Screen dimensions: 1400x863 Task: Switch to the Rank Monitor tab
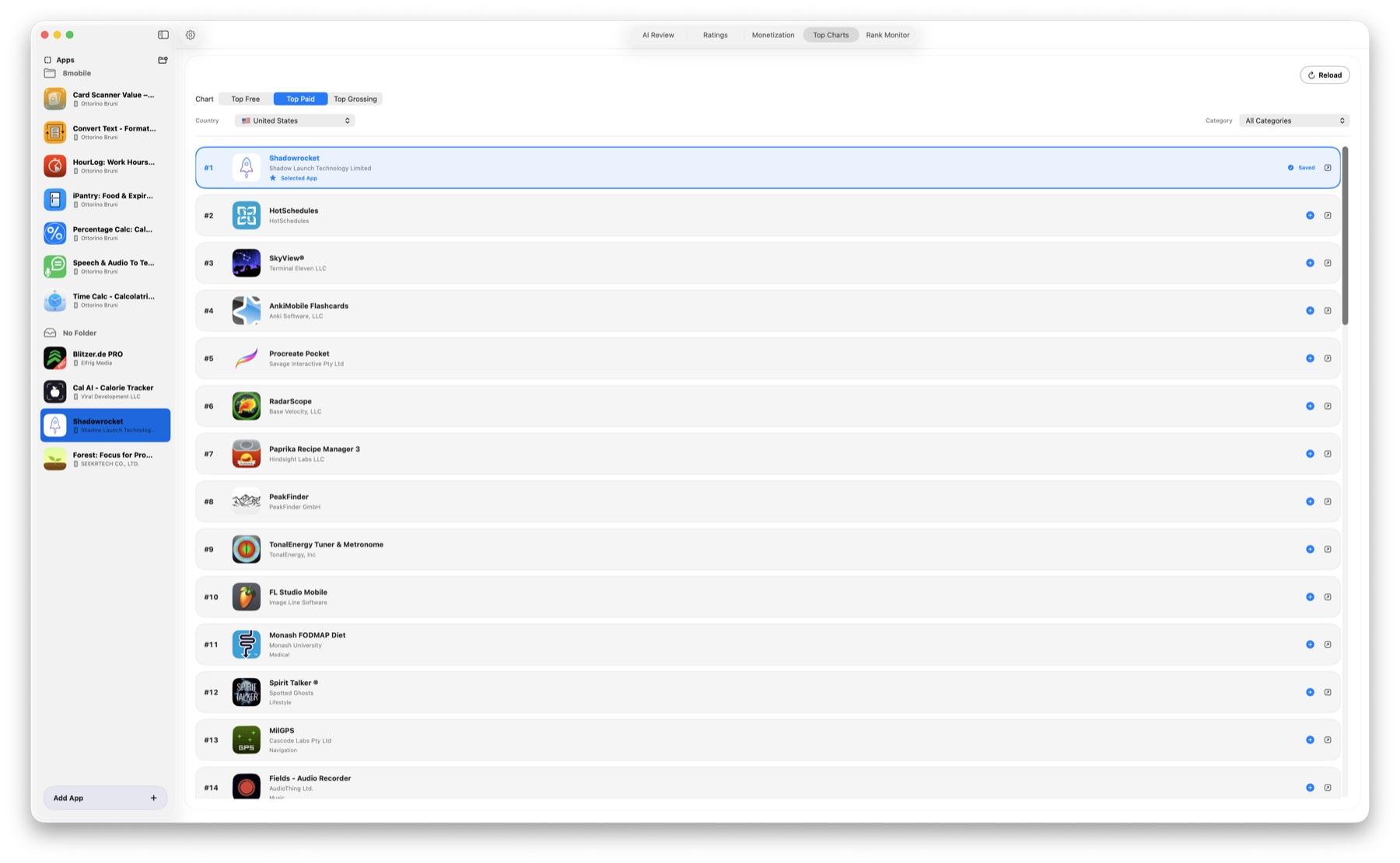887,35
